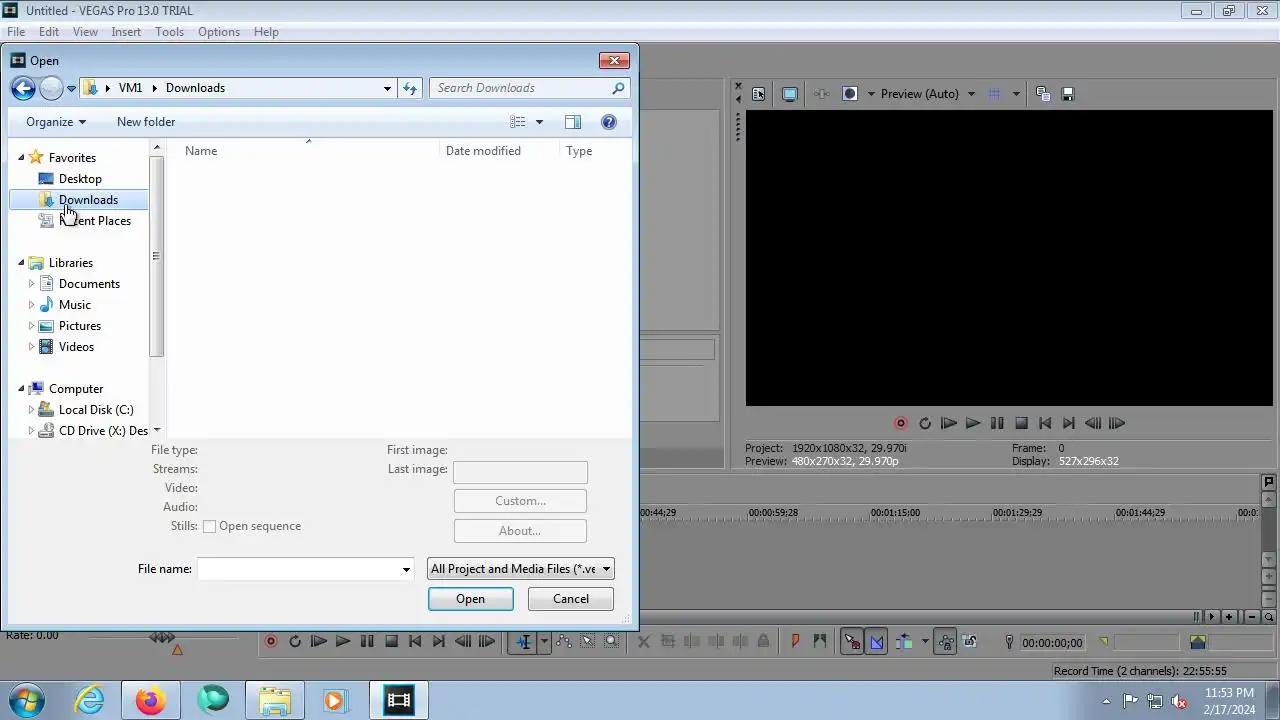The width and height of the screenshot is (1280, 720).
Task: Go to End using preview transport
Action: click(x=1069, y=423)
